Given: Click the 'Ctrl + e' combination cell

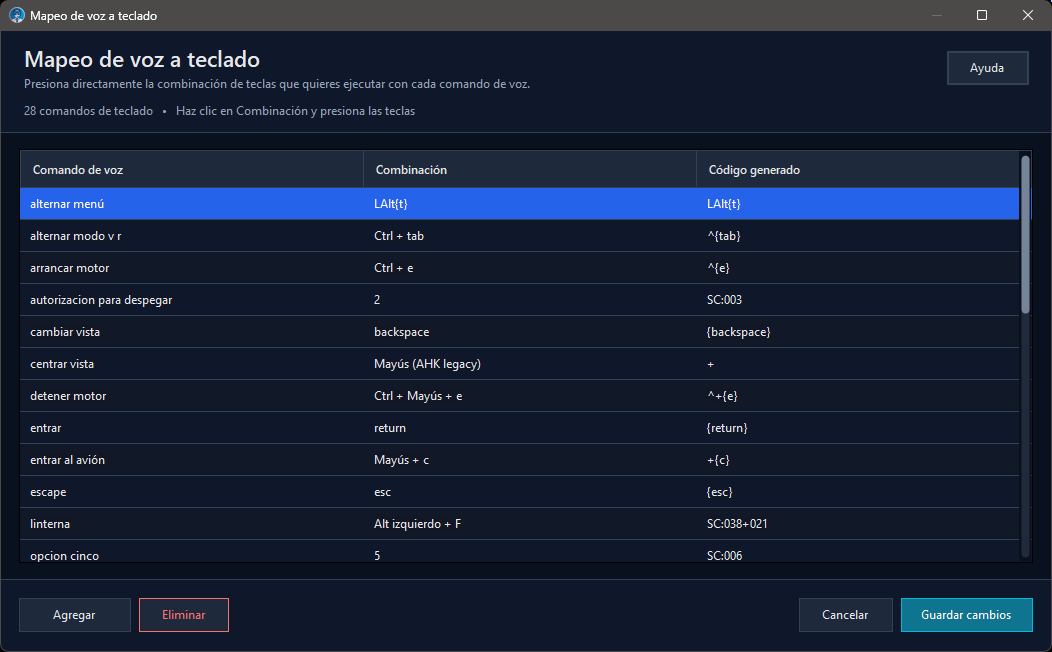Looking at the screenshot, I should pyautogui.click(x=530, y=268).
